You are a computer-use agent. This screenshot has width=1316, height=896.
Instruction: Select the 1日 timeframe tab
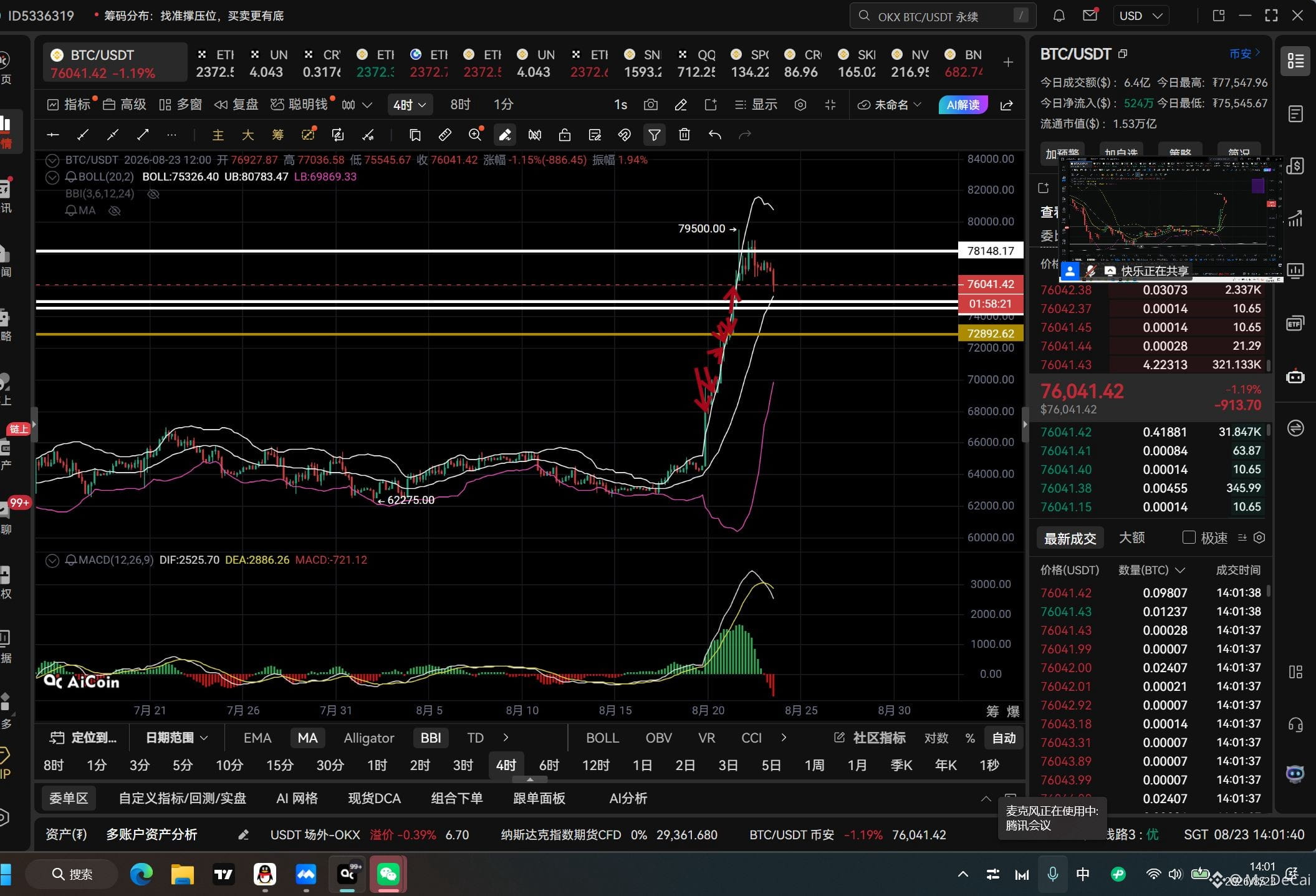(x=642, y=765)
